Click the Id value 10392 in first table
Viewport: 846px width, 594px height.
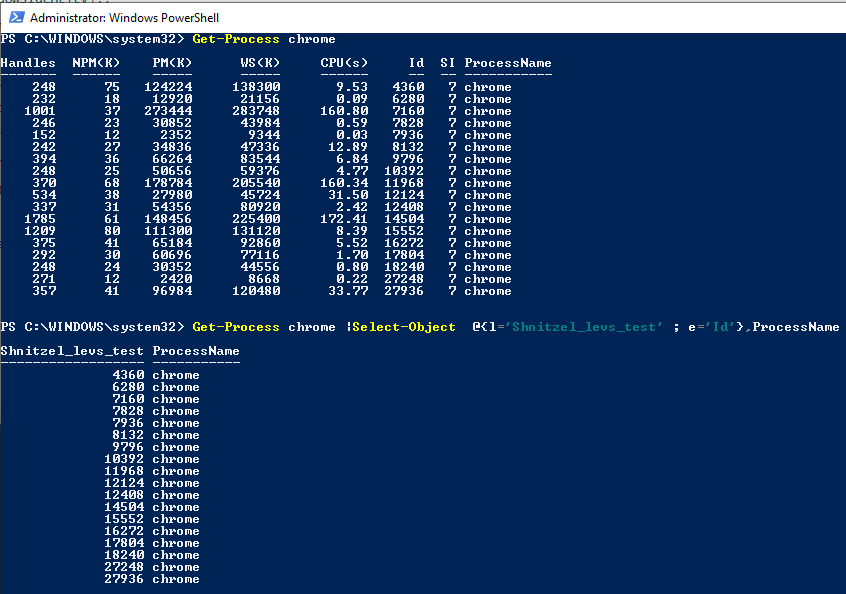tap(404, 171)
